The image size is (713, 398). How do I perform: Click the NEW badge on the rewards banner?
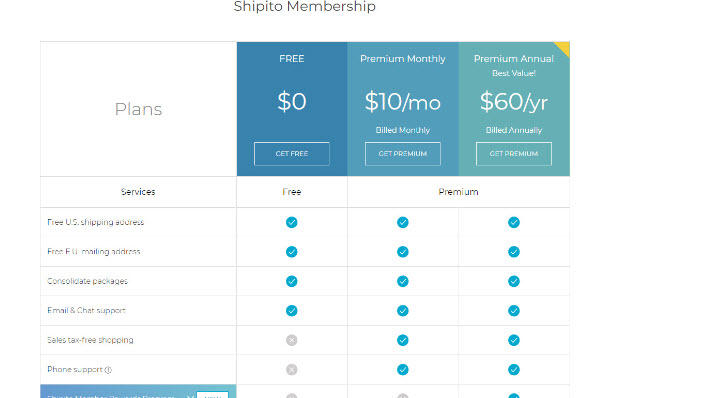point(212,395)
